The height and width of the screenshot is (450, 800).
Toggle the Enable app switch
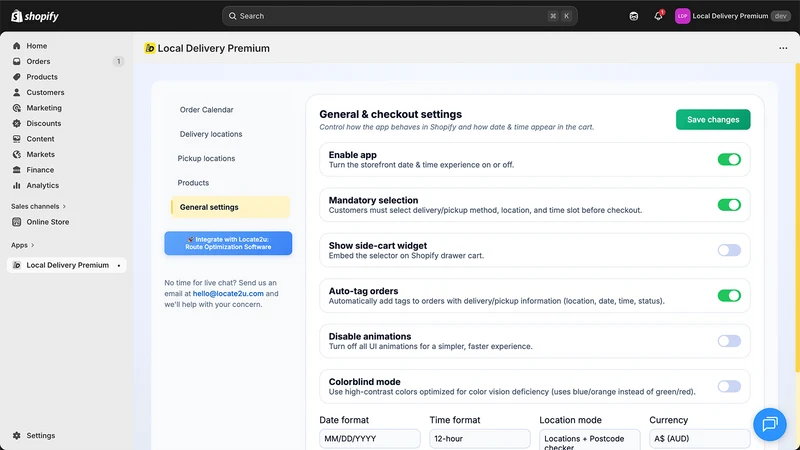coord(729,160)
